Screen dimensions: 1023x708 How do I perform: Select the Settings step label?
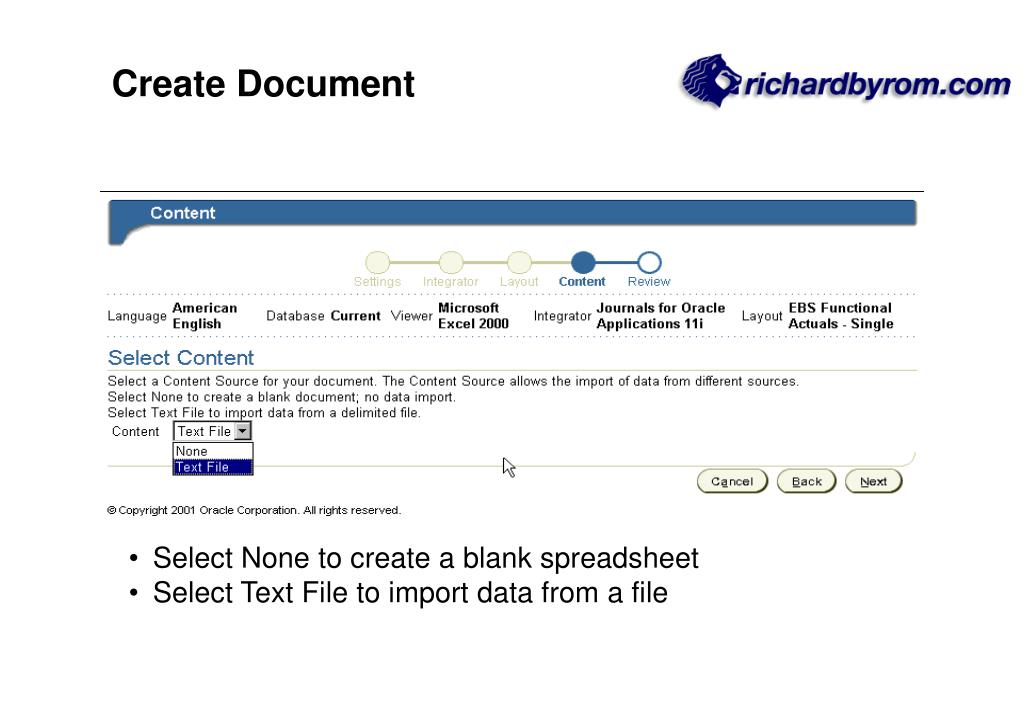tap(377, 281)
